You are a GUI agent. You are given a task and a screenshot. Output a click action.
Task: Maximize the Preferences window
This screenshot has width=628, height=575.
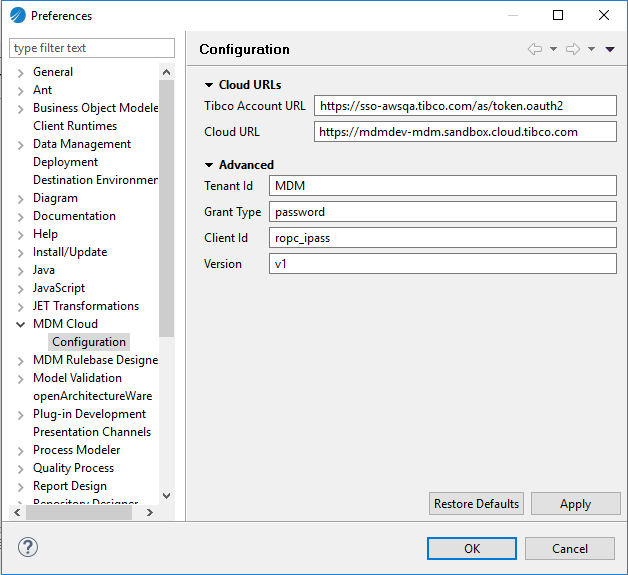(x=558, y=15)
